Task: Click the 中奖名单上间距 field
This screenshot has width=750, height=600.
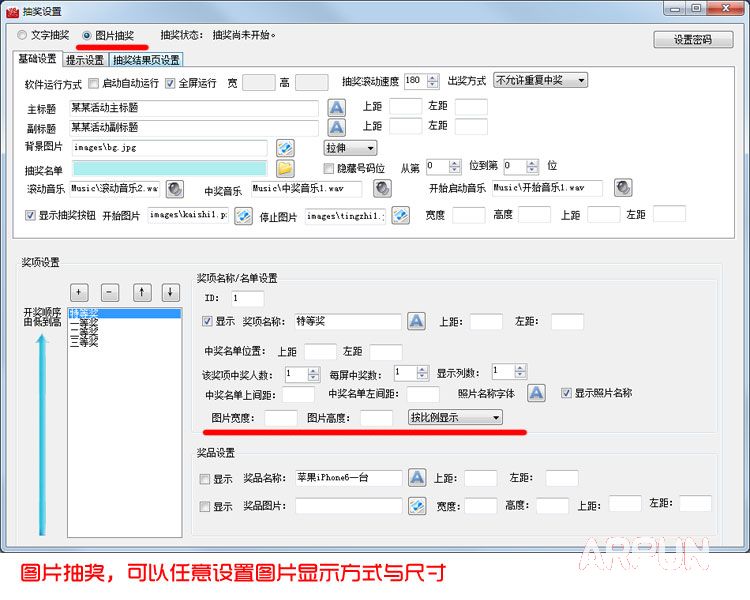Action: tap(298, 394)
